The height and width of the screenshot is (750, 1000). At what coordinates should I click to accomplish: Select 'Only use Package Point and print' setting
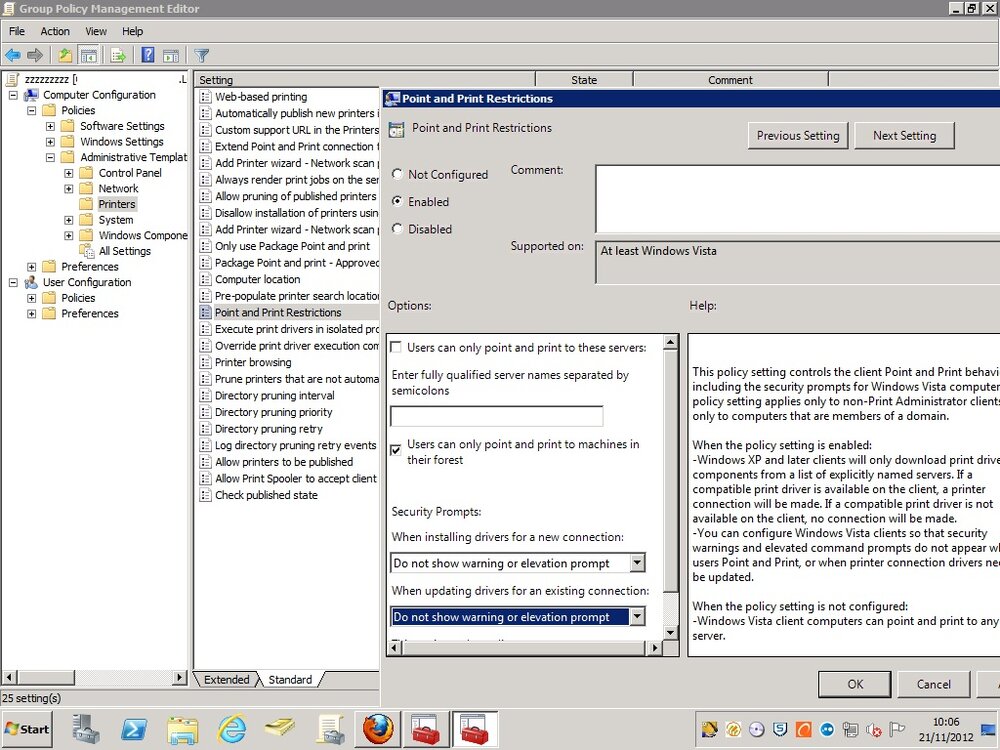click(292, 246)
